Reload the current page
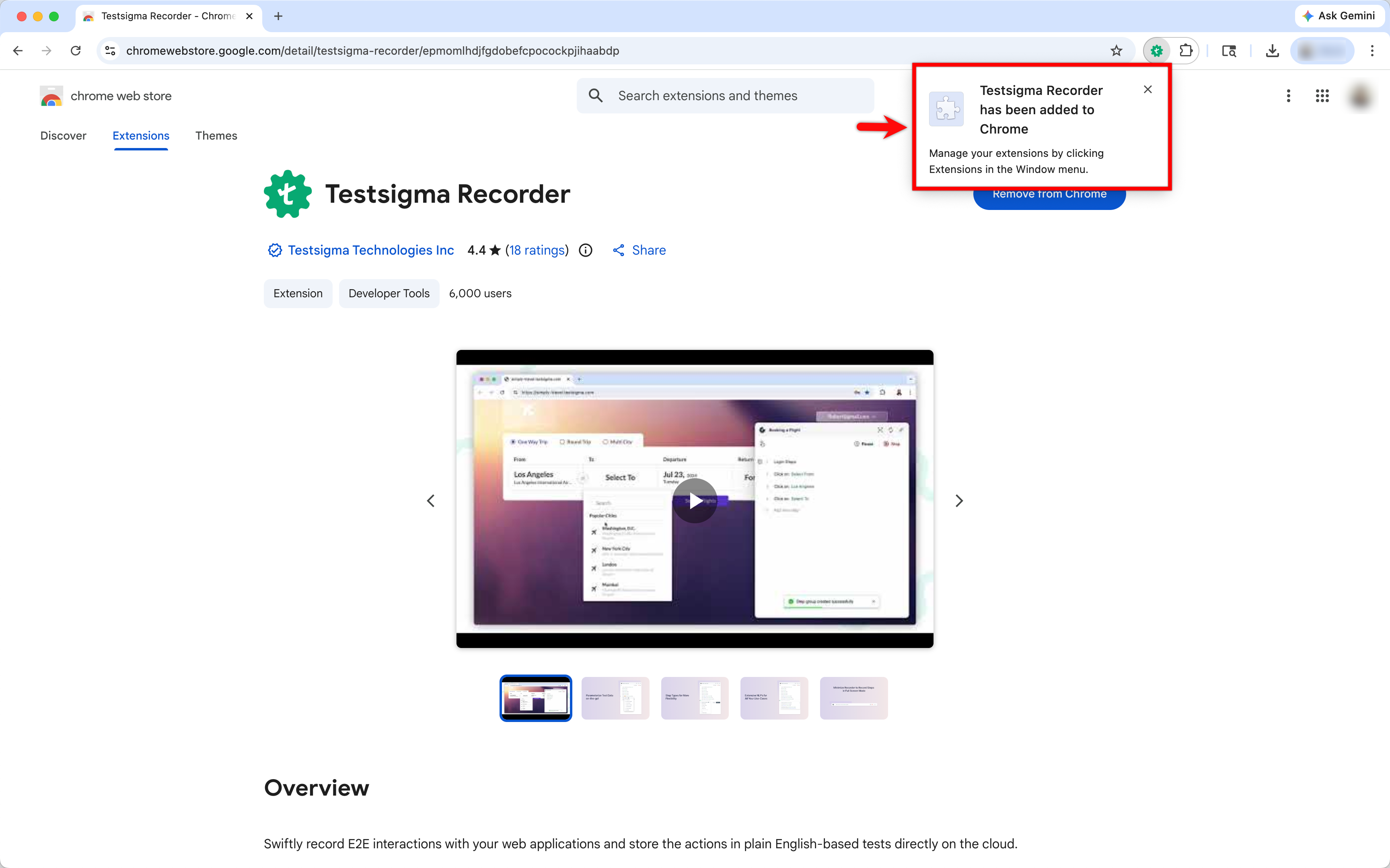 click(75, 51)
